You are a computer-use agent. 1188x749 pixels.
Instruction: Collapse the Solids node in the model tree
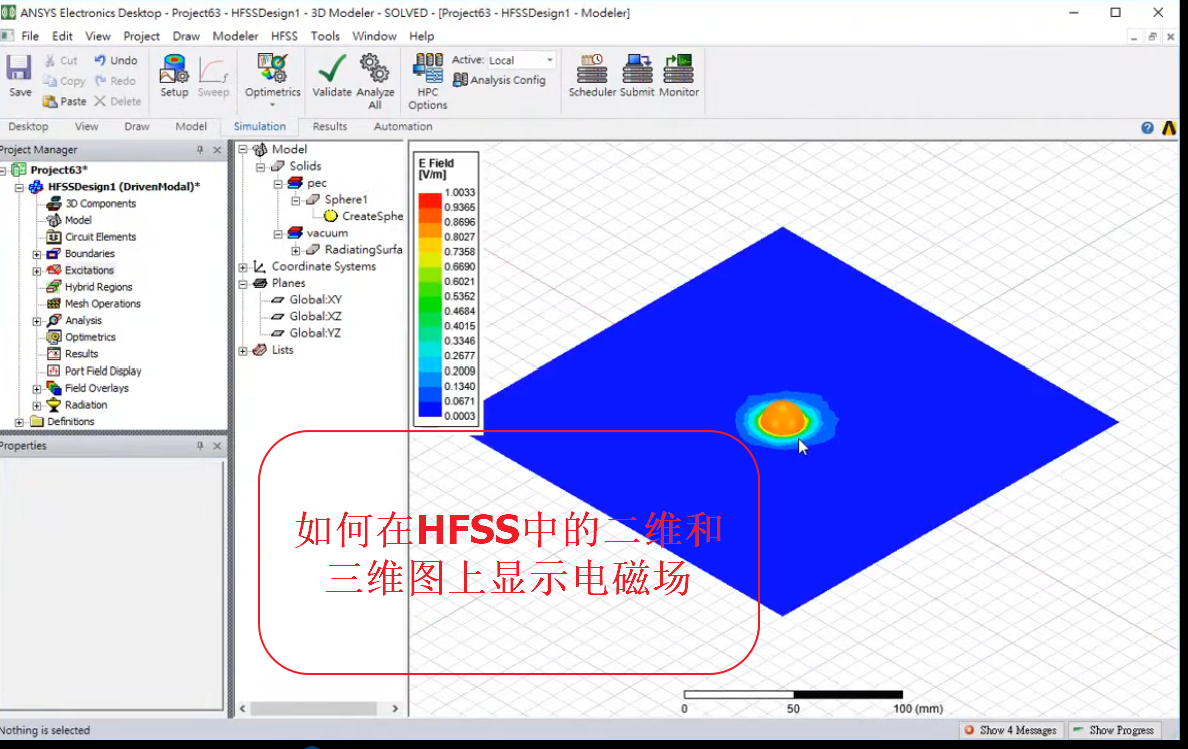tap(261, 167)
